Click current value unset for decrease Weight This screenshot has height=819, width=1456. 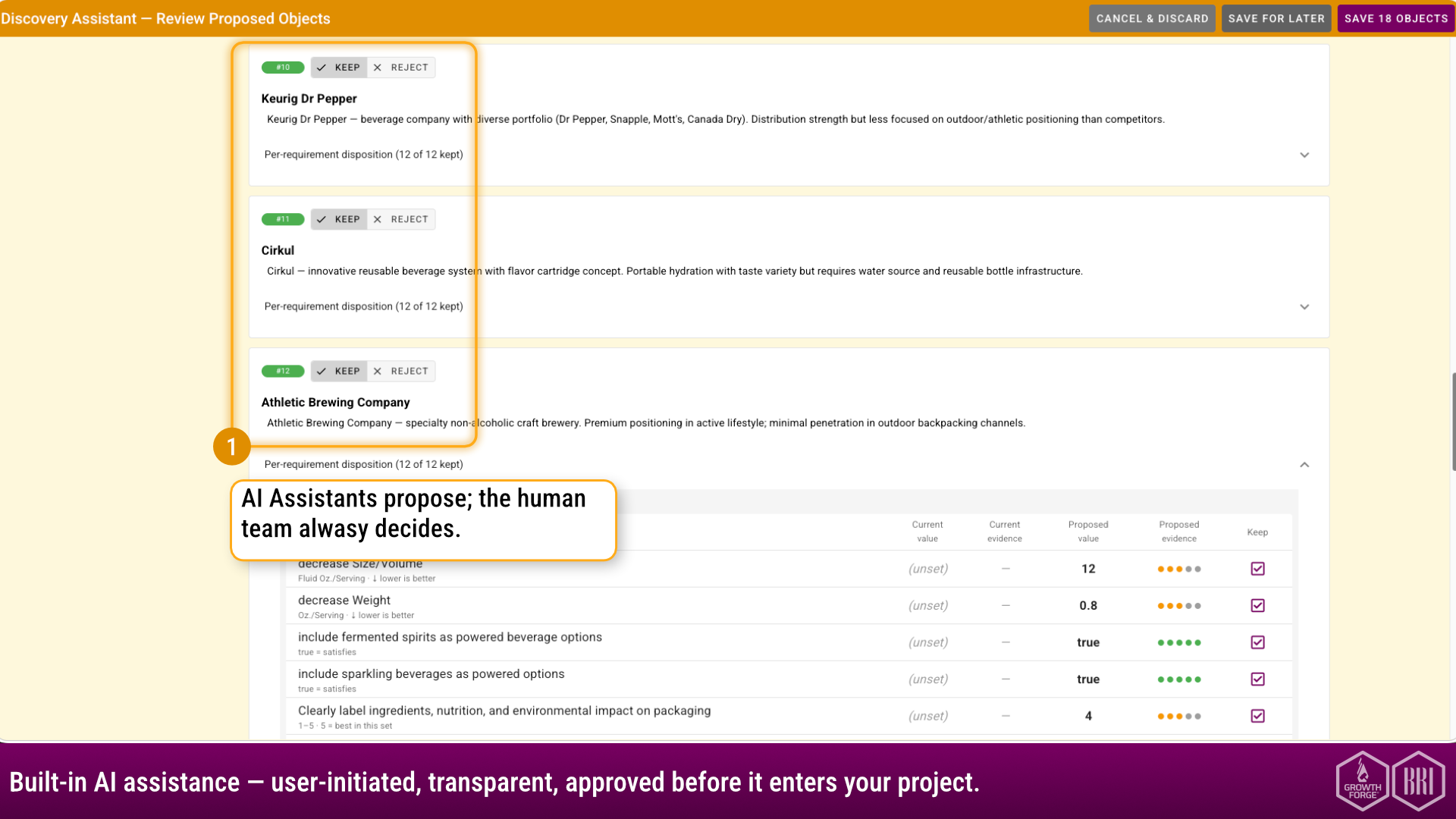(928, 605)
